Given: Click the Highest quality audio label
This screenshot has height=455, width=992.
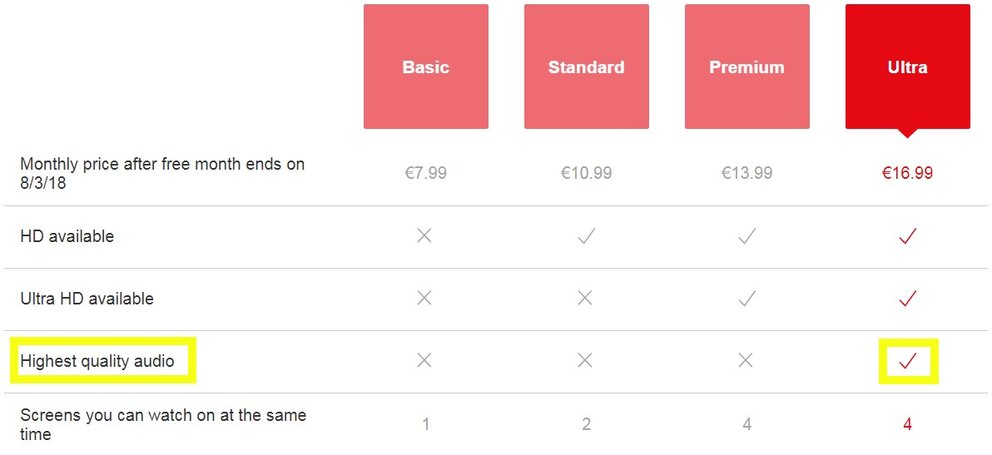Looking at the screenshot, I should [97, 361].
